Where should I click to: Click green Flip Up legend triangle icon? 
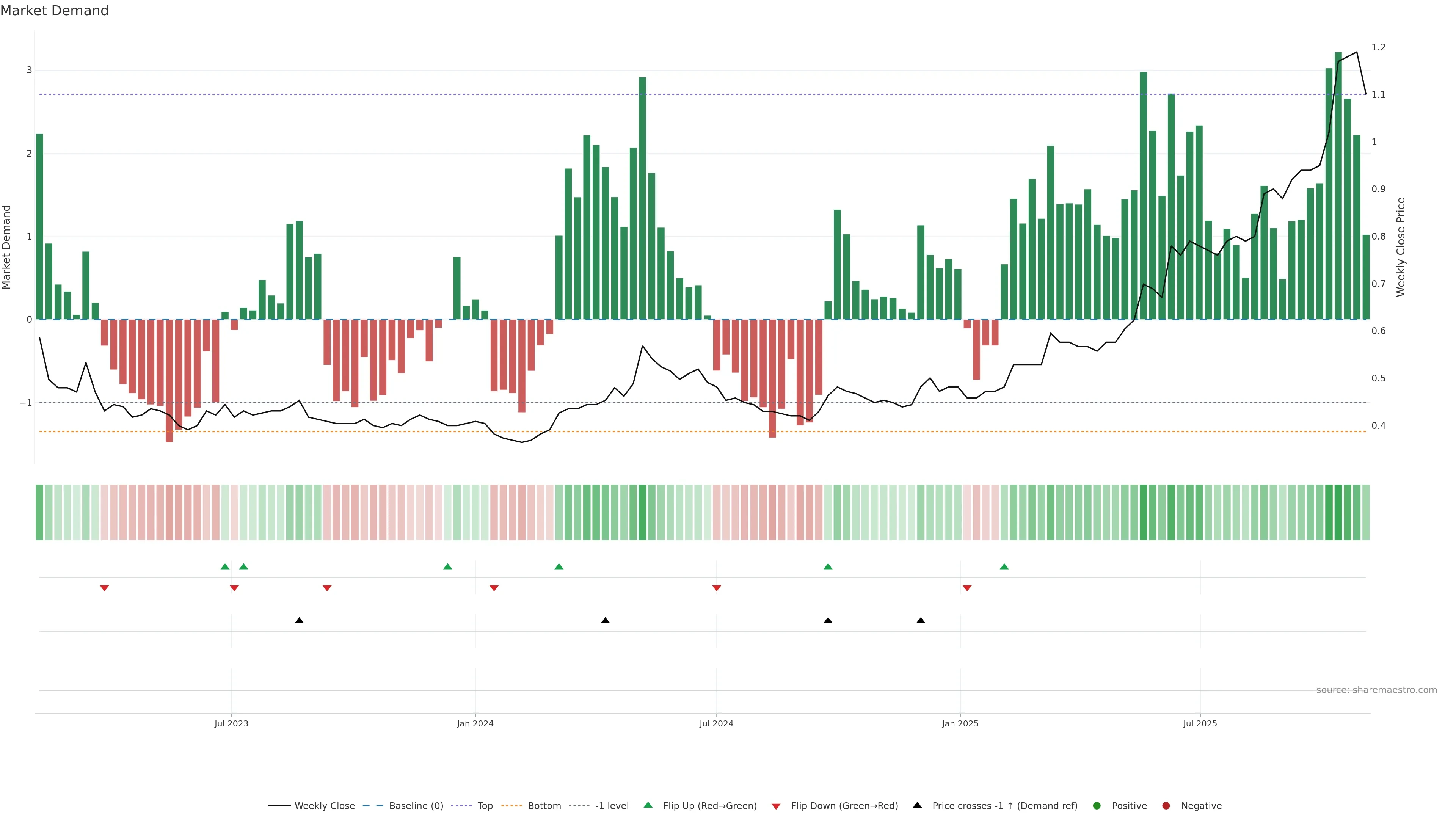point(648,805)
